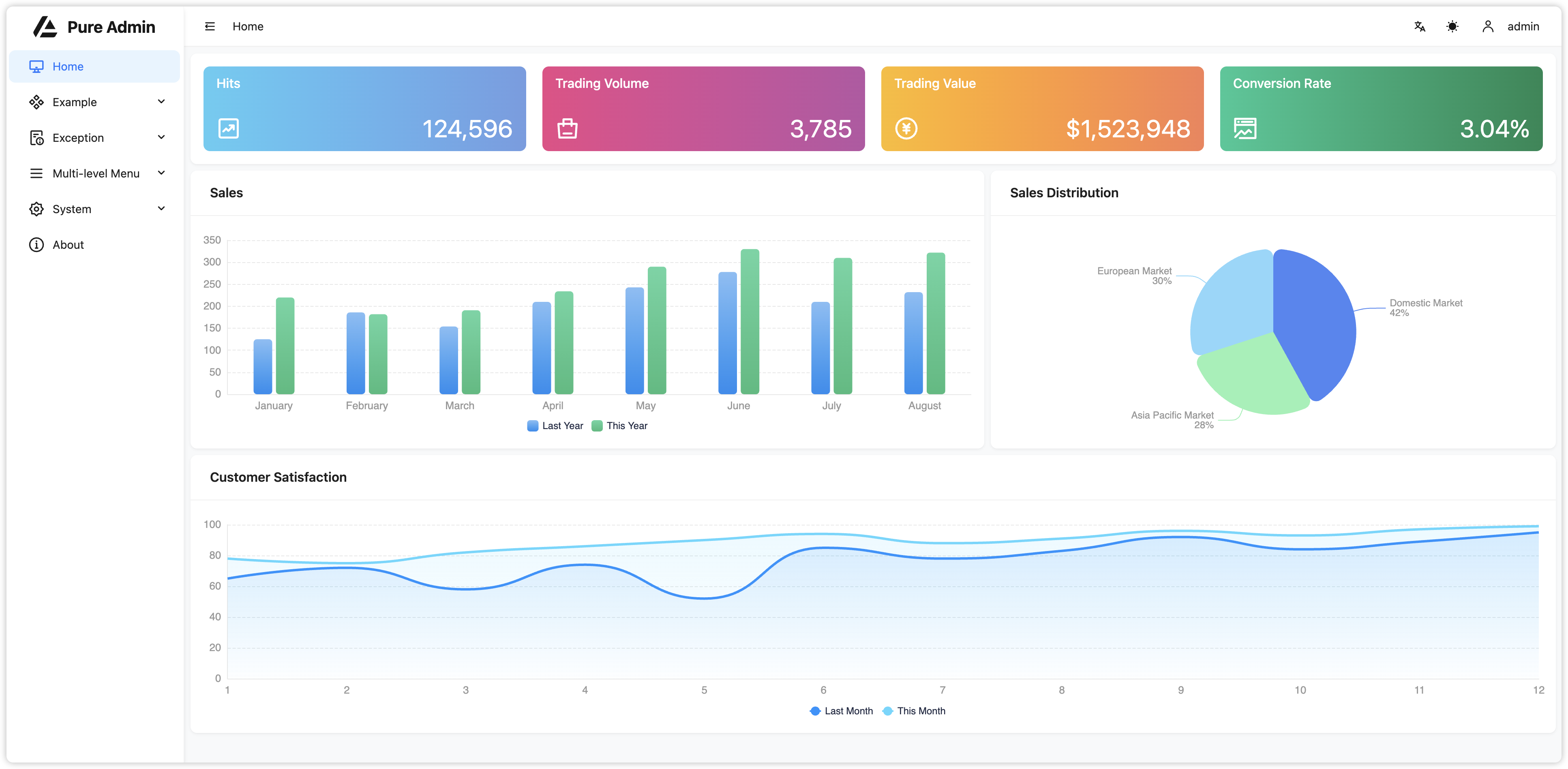Expand the Exception submenu arrow
The height and width of the screenshot is (769, 1568).
coord(161,137)
